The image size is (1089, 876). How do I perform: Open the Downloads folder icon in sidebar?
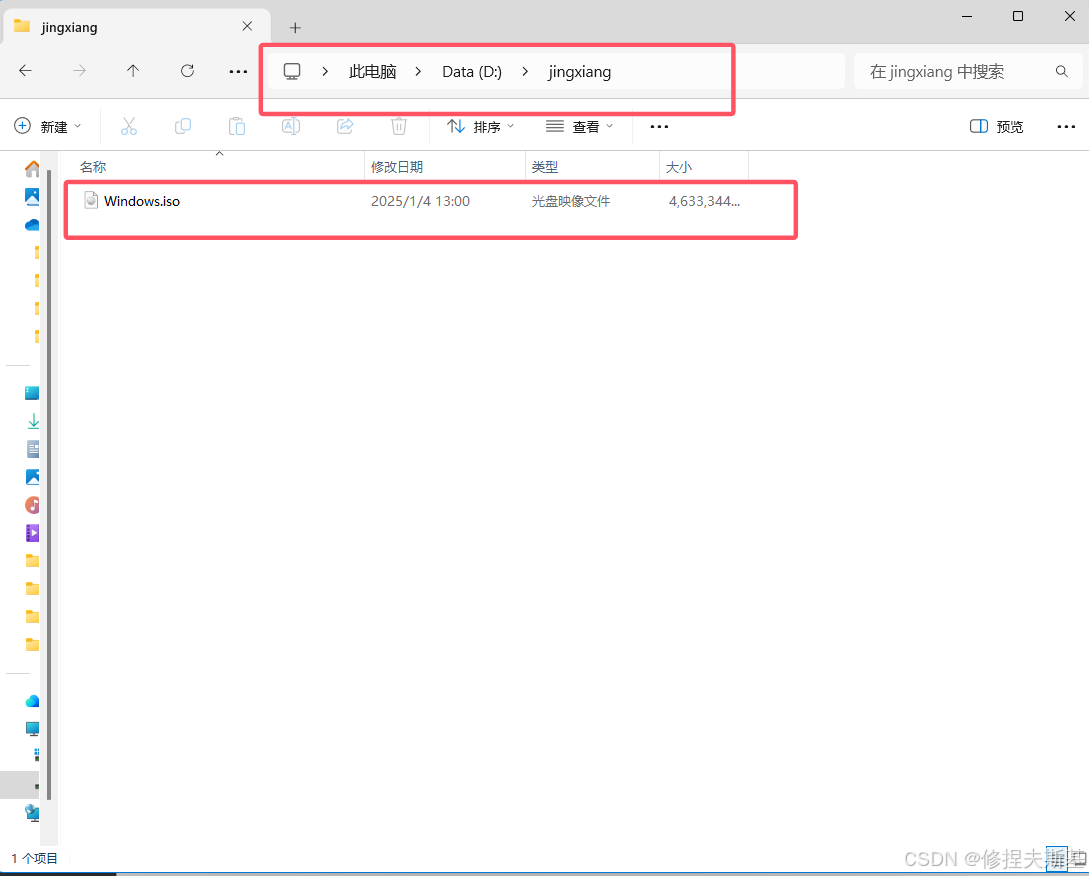31,420
